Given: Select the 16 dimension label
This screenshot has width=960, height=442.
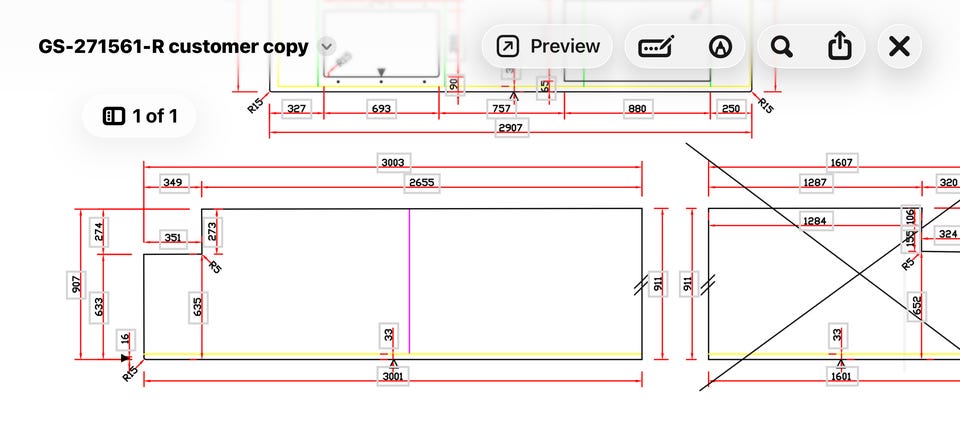Looking at the screenshot, I should click(126, 339).
